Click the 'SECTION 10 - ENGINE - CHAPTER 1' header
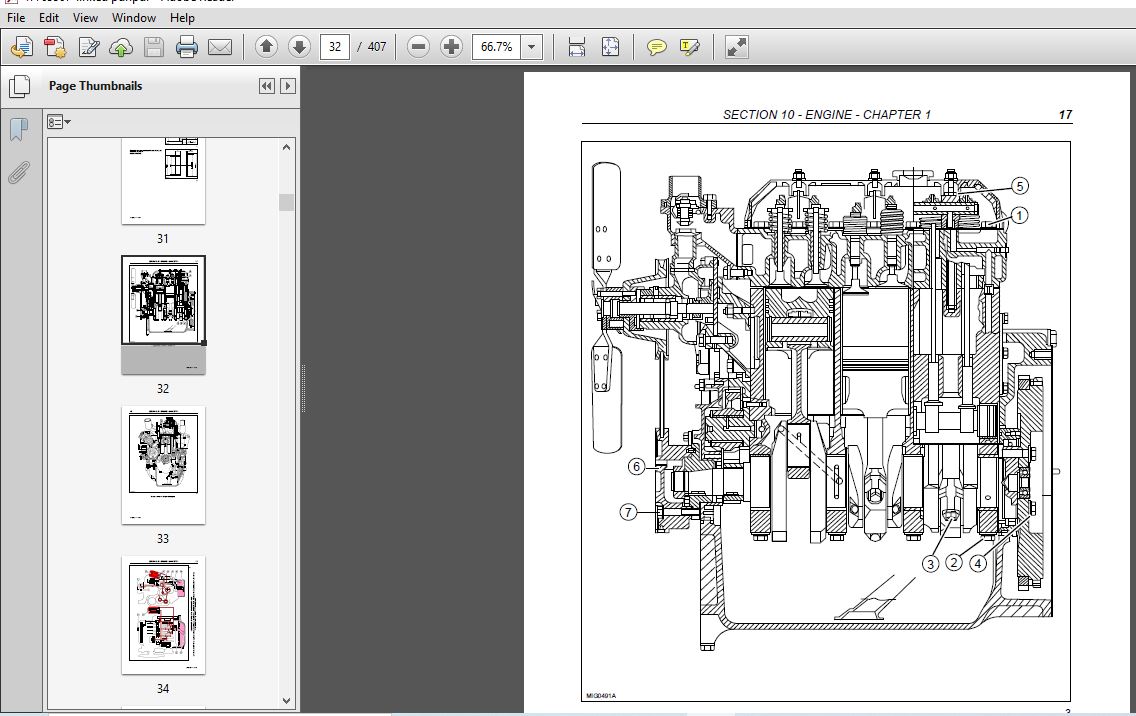 (x=827, y=115)
